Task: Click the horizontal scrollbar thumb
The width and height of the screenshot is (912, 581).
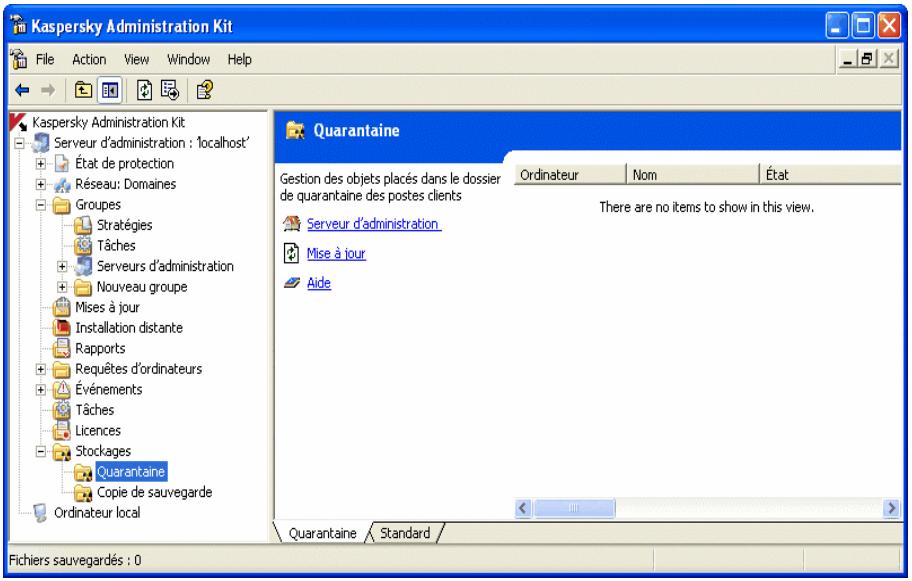Action: pyautogui.click(x=574, y=508)
